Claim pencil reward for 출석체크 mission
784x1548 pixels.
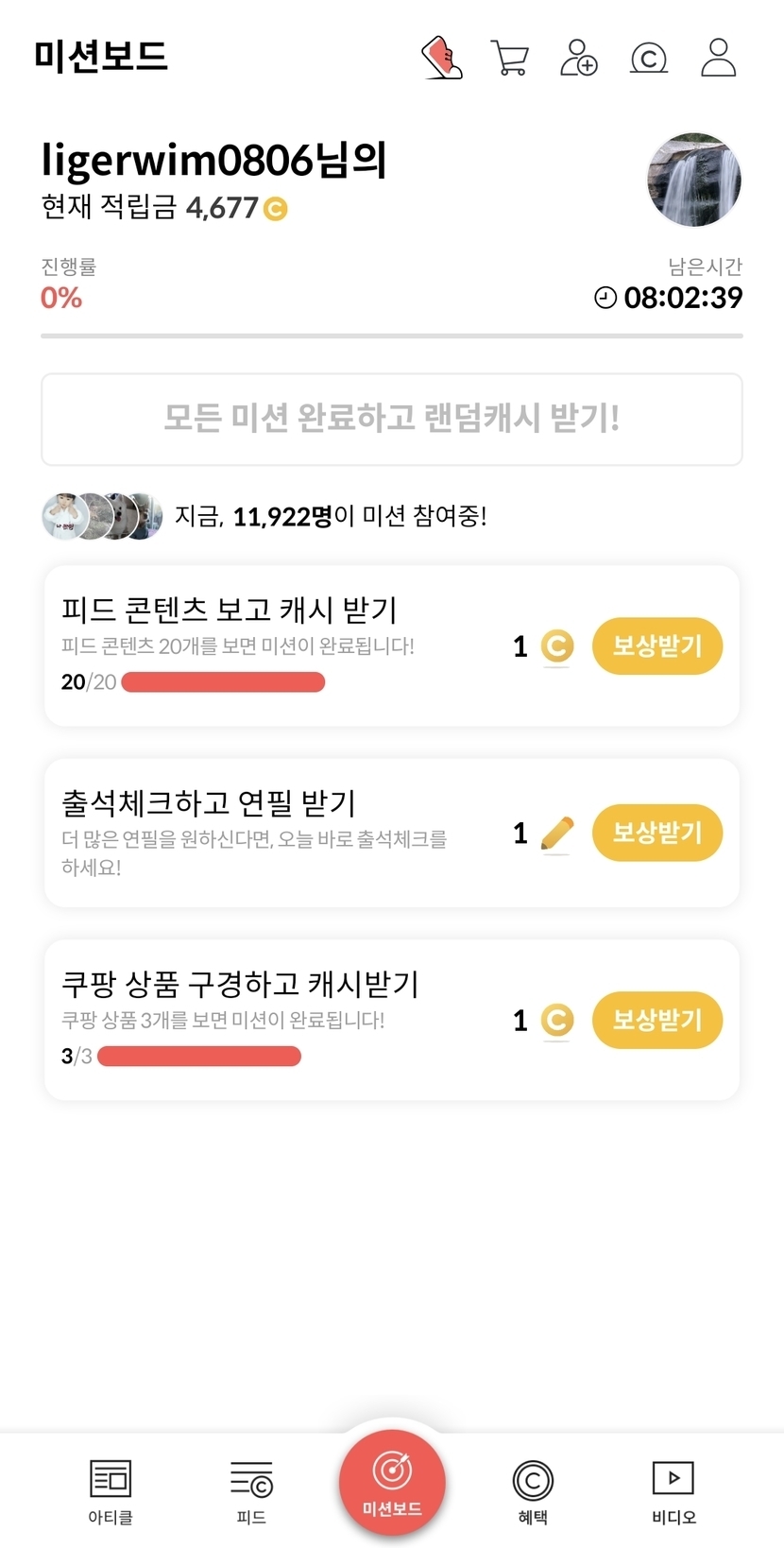click(656, 833)
